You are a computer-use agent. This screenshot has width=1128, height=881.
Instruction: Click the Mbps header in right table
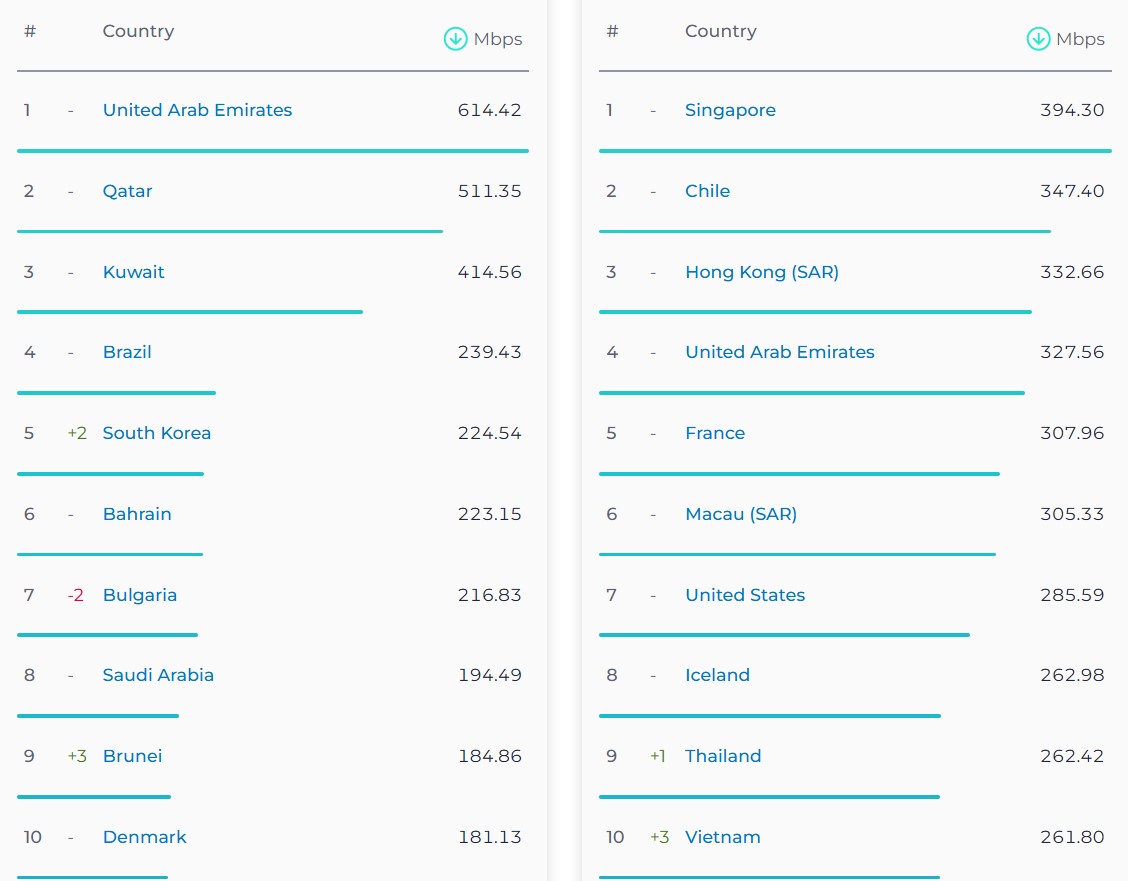click(x=1081, y=40)
